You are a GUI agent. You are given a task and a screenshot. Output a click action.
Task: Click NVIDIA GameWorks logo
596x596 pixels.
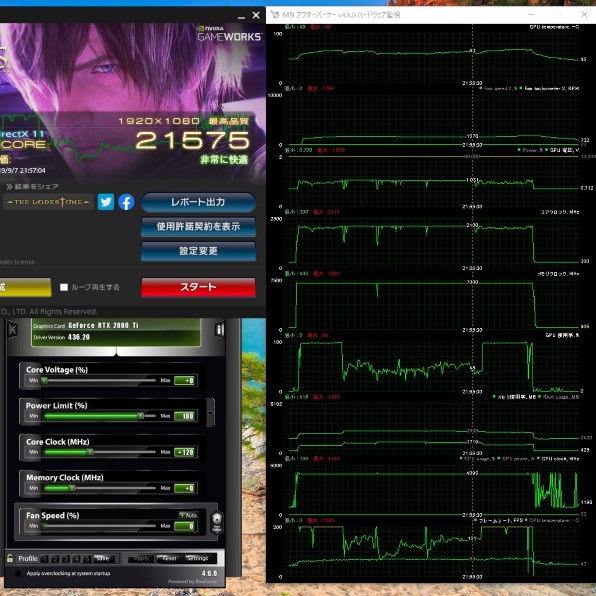229,34
